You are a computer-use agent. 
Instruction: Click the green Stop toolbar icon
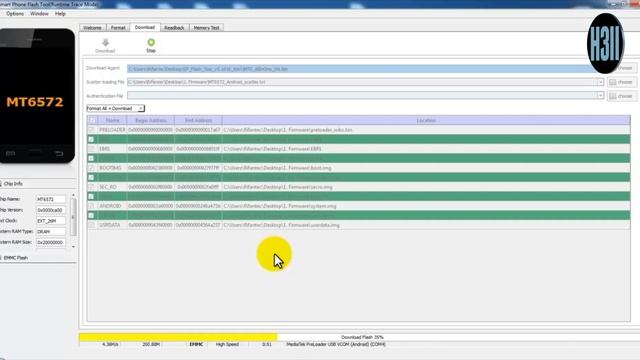(151, 42)
